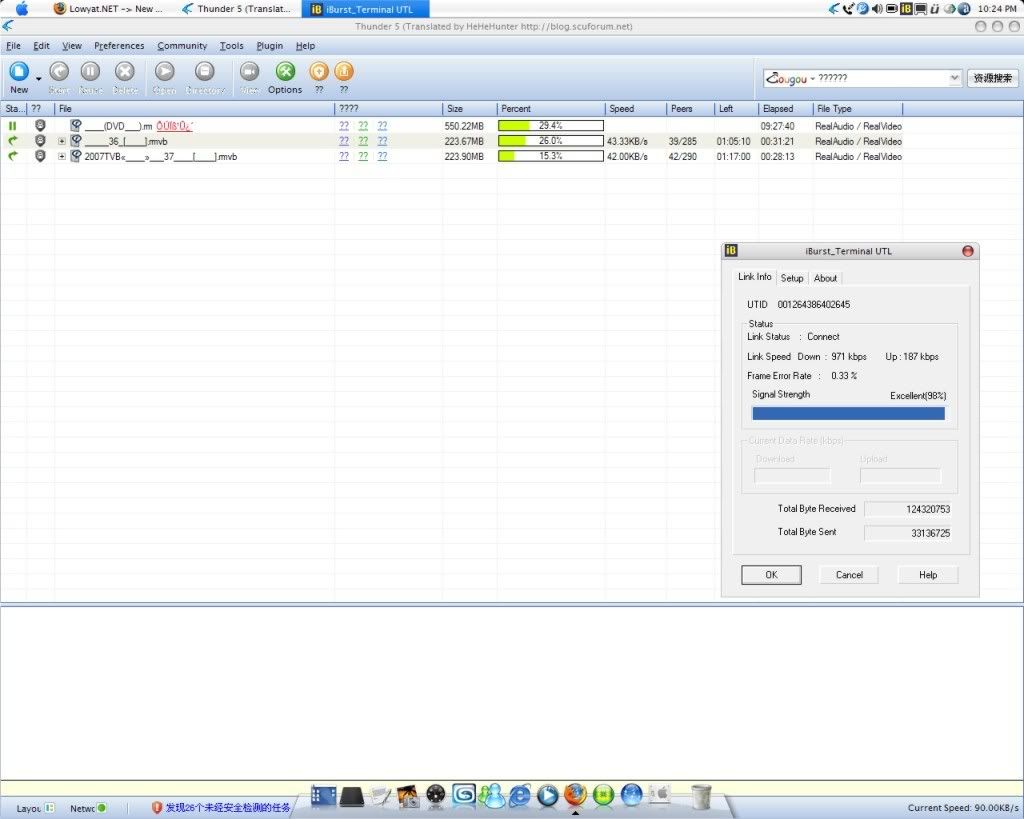The width and height of the screenshot is (1024, 819).
Task: Click Cancel in the iBurst Terminal dialog
Action: click(x=849, y=575)
